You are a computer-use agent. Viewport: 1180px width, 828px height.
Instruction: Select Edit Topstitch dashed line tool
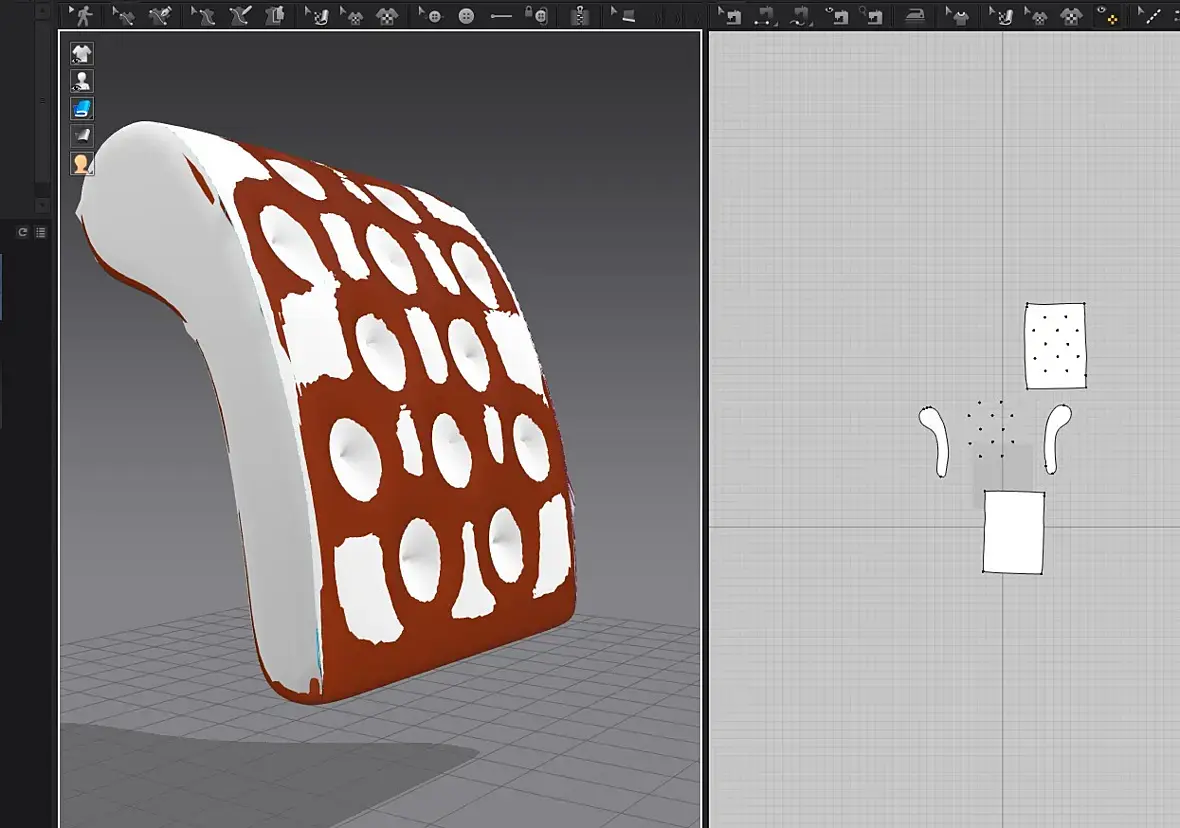[x=1149, y=14]
